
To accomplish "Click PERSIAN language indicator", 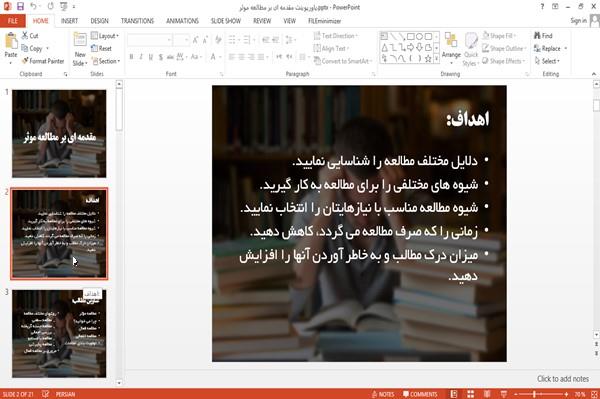I will click(65, 394).
